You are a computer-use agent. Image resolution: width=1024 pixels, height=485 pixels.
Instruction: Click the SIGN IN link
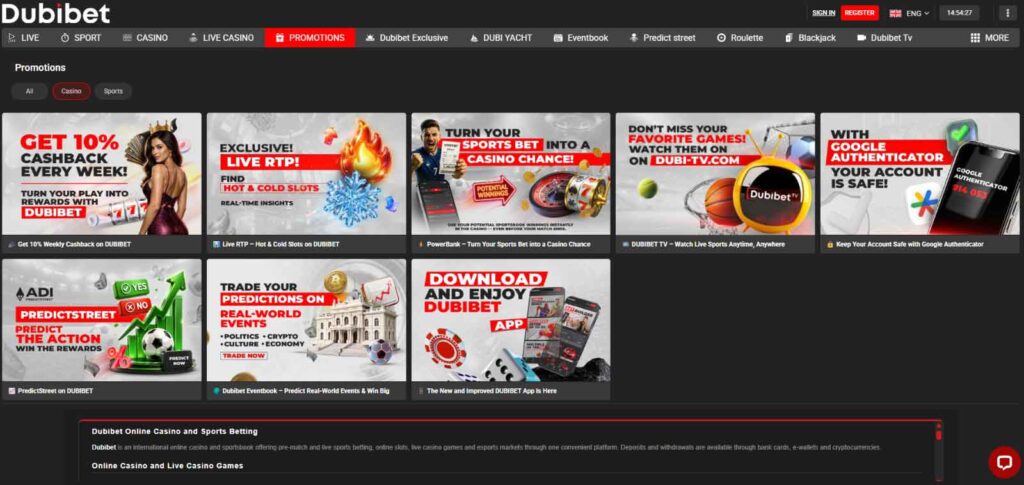tap(824, 13)
